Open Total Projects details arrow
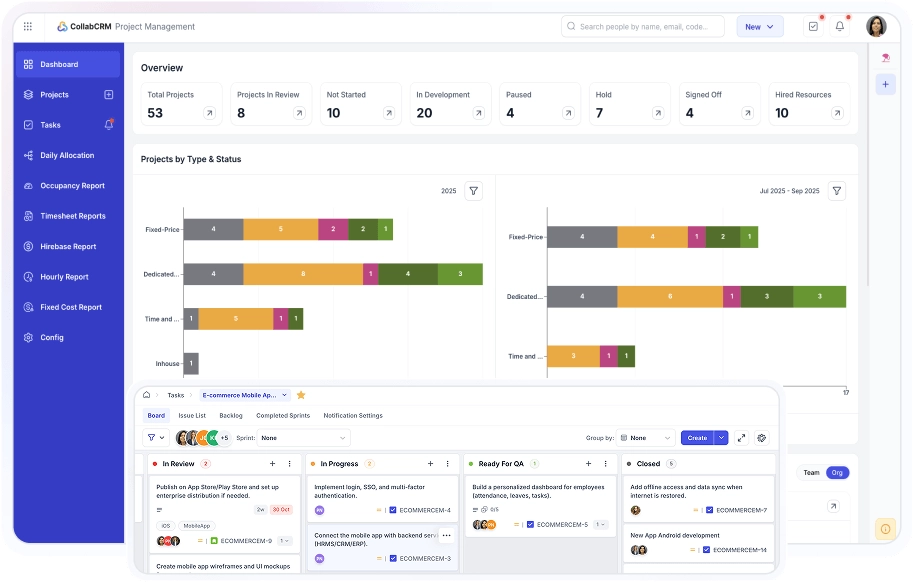Viewport: 914px width, 582px height. (x=209, y=113)
